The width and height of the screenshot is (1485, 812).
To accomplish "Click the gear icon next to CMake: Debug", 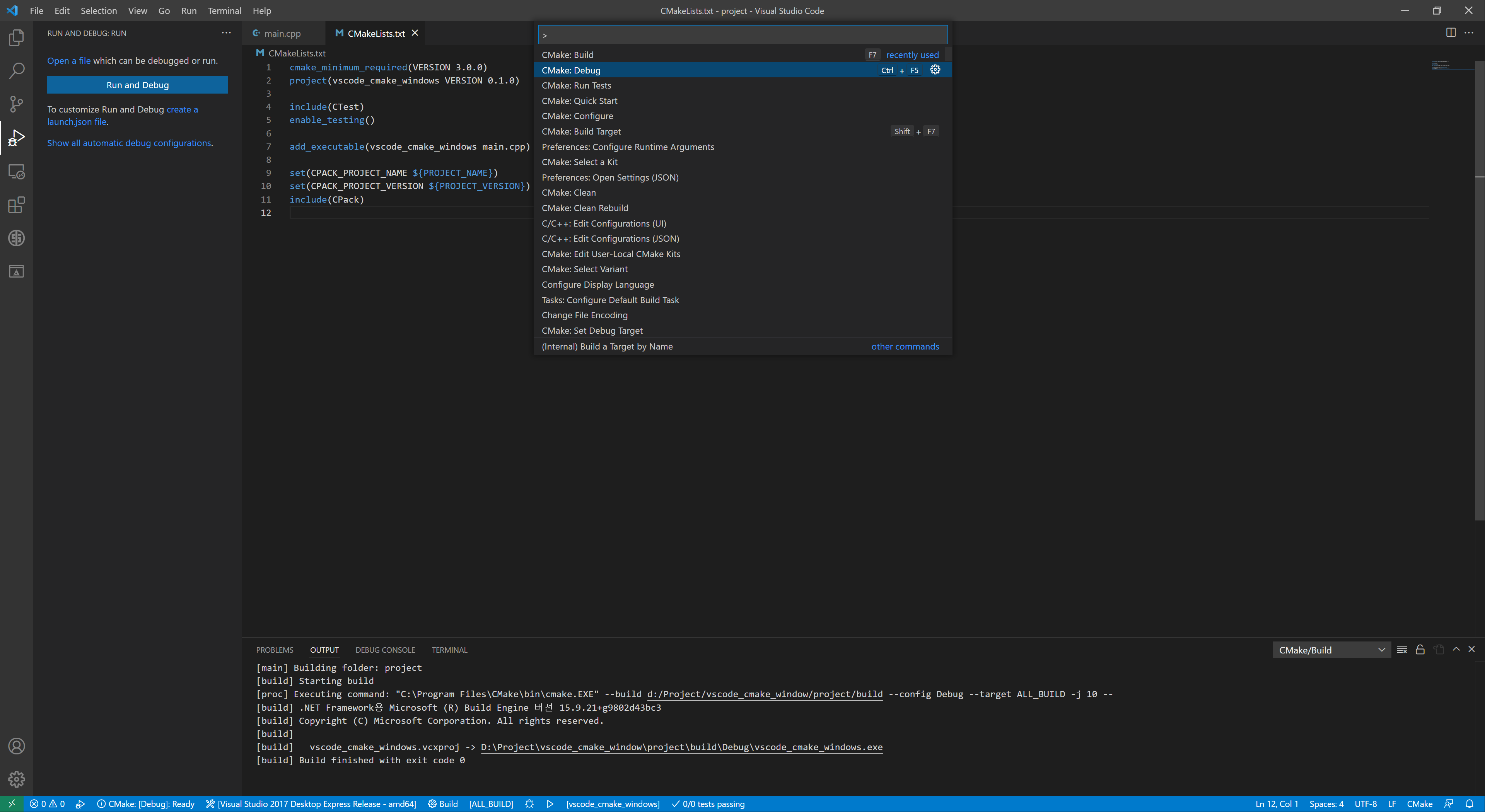I will coord(935,70).
